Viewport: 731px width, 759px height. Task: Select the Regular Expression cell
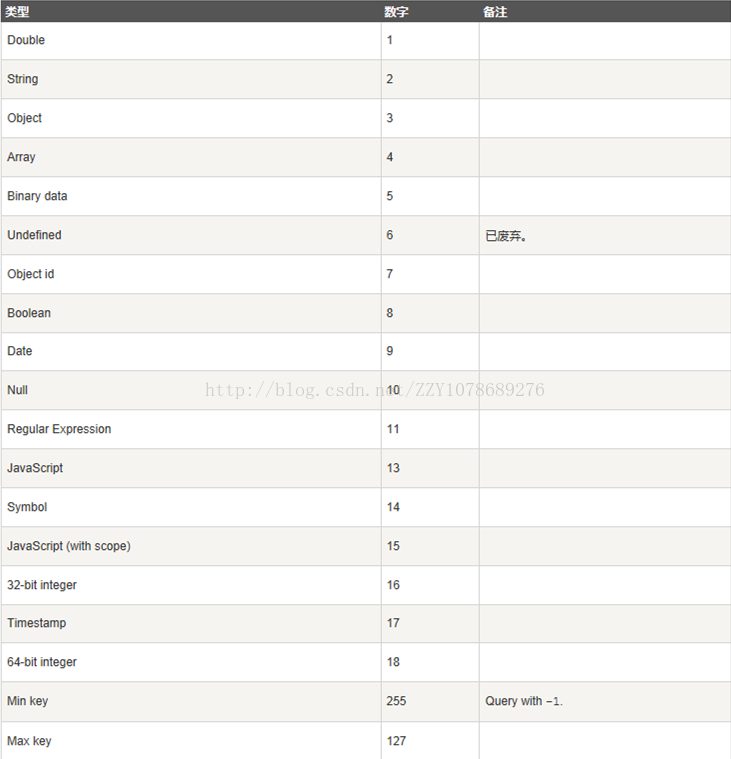pos(191,429)
